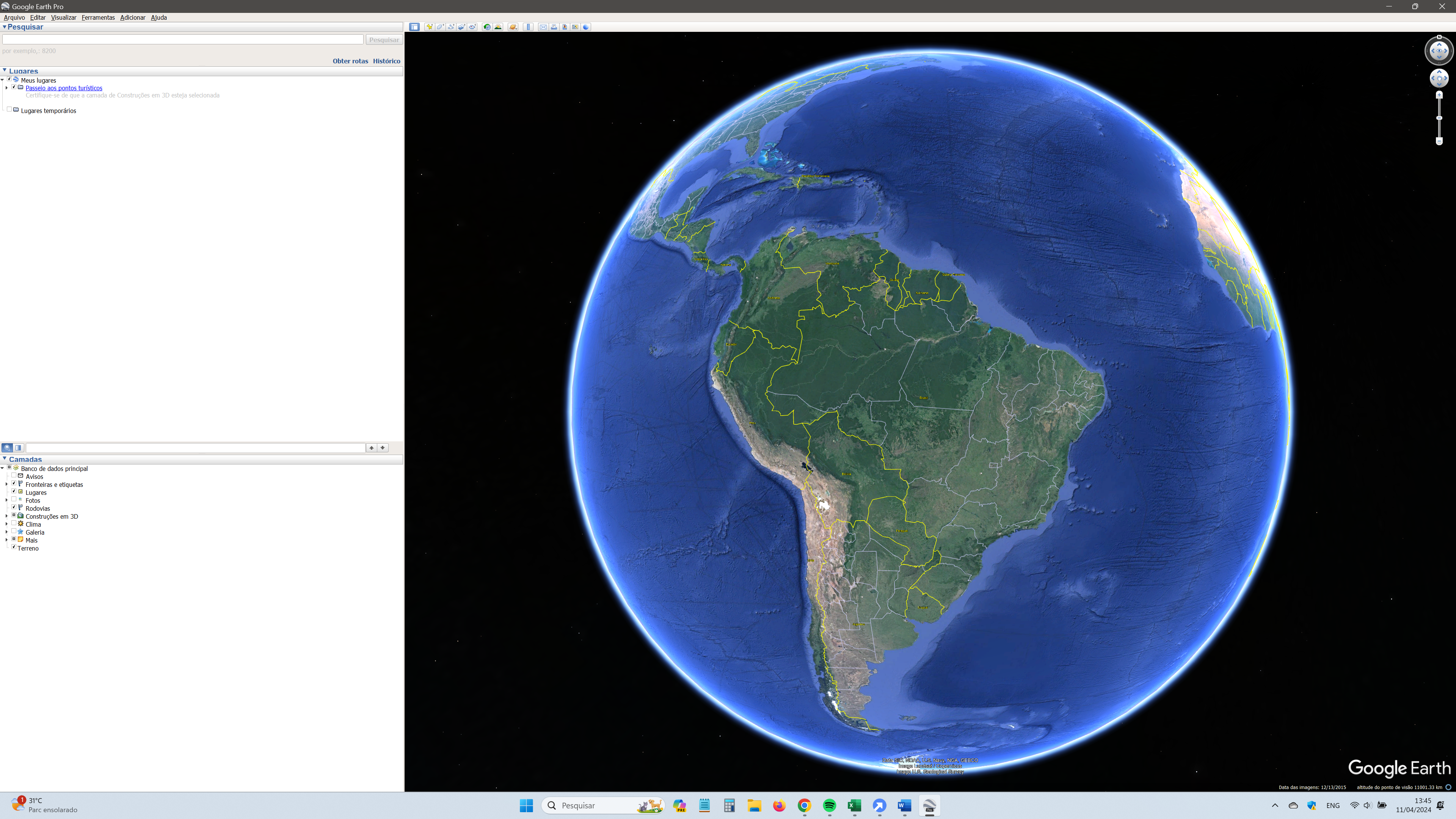
Task: Enable the Fotos layer checkbox
Action: coord(14,499)
